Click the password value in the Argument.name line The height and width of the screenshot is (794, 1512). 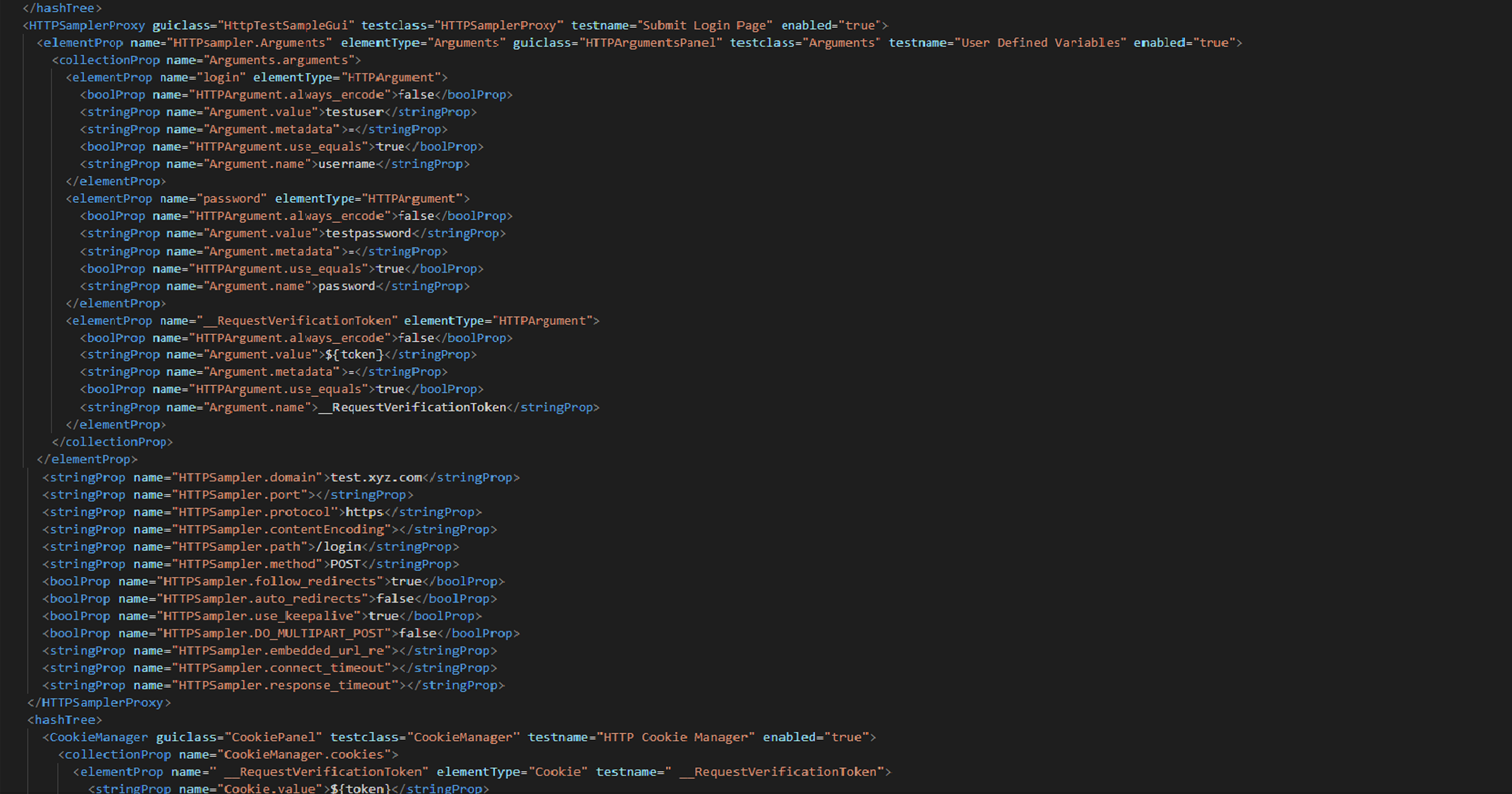tap(346, 286)
